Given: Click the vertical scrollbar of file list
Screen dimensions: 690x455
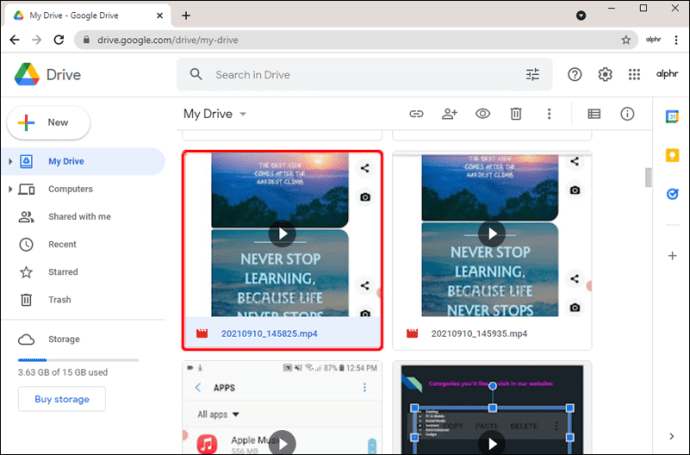Looking at the screenshot, I should point(648,177).
